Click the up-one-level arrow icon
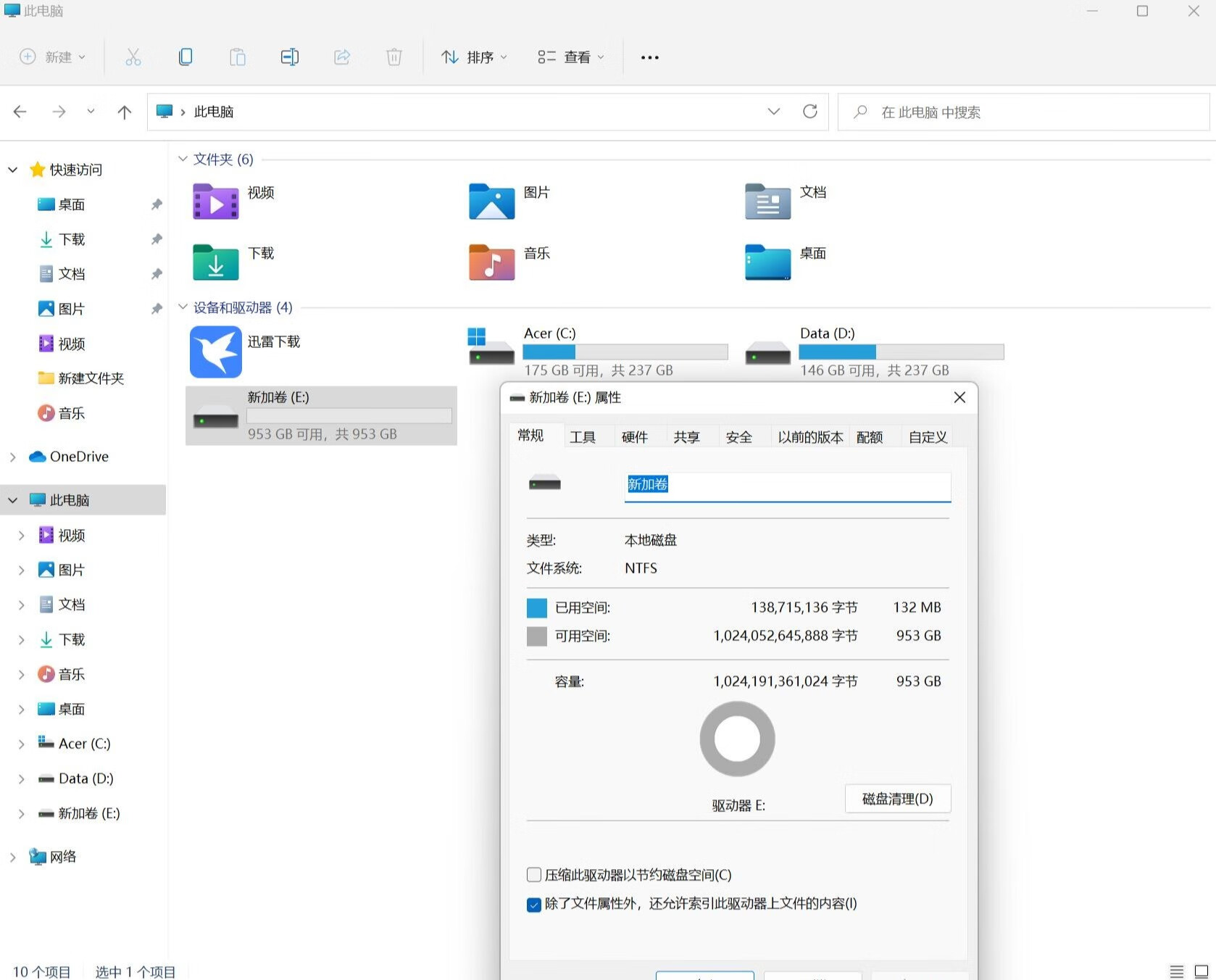This screenshot has height=980, width=1216. click(x=124, y=112)
